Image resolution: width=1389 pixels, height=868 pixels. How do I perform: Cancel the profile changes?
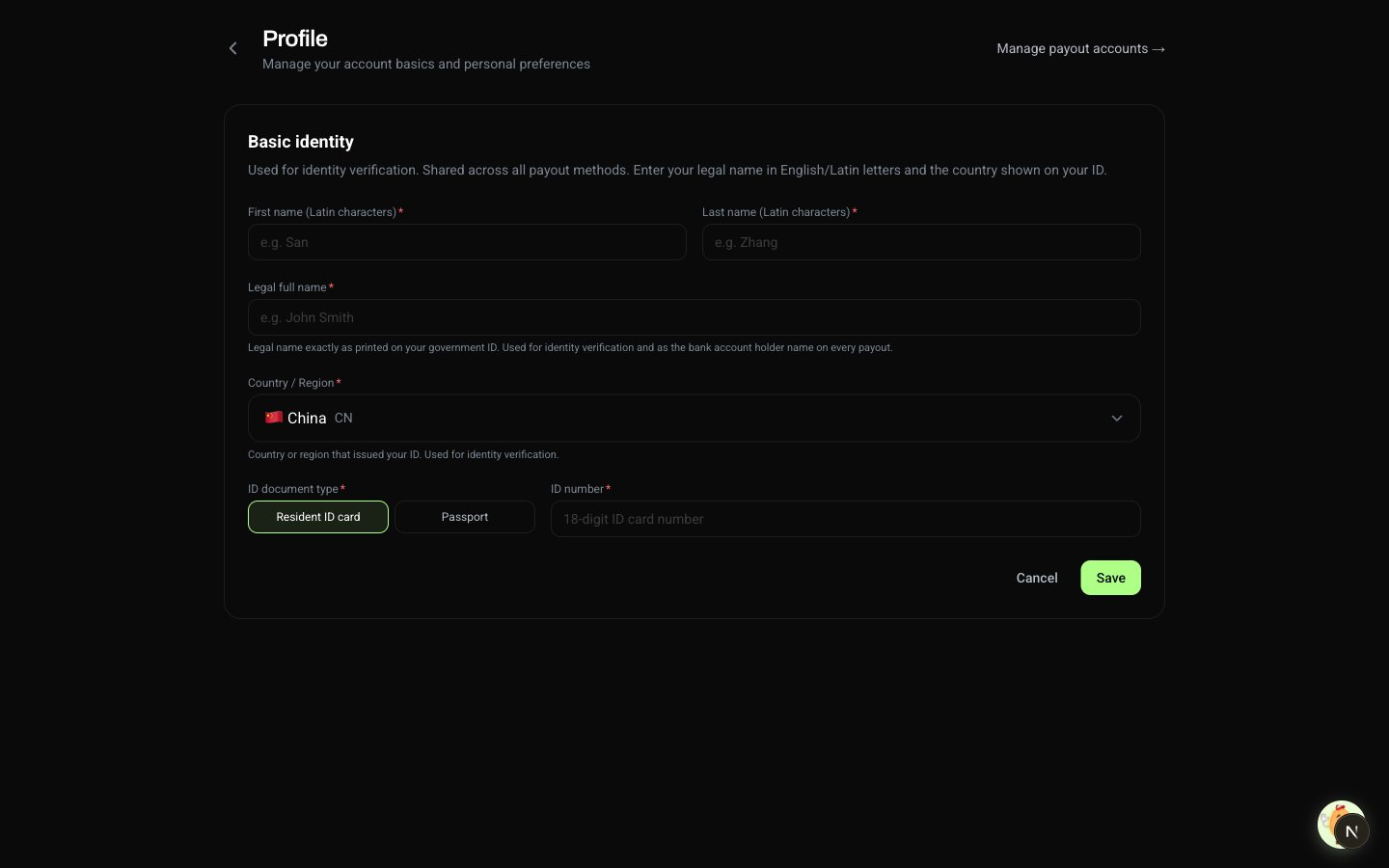(1037, 578)
